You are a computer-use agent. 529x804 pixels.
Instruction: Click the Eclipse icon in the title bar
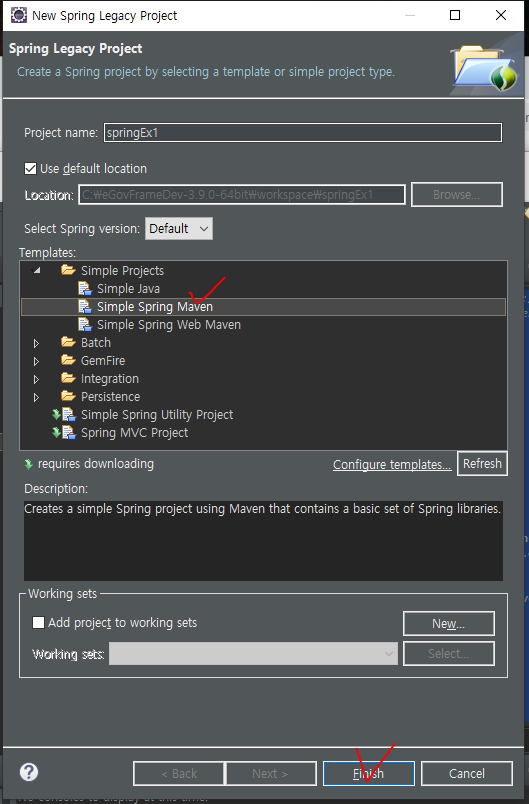(18, 15)
